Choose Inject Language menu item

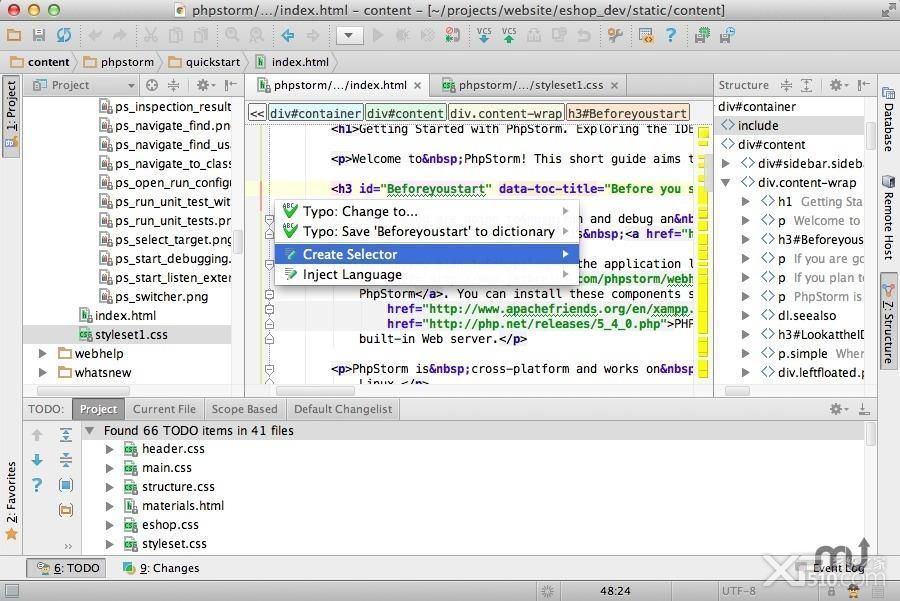click(x=427, y=274)
